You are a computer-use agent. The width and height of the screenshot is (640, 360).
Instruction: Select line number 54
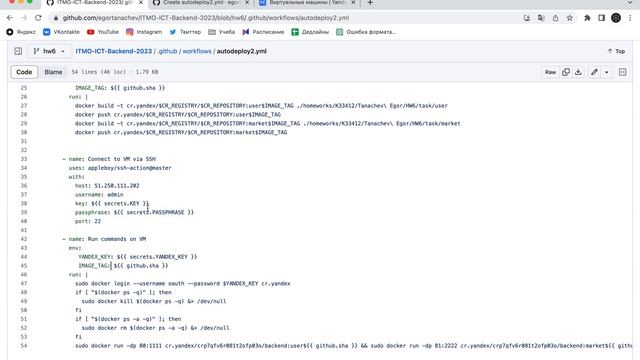point(24,346)
